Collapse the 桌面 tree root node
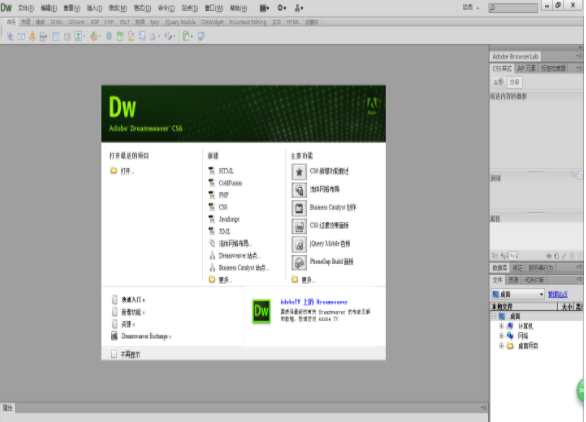This screenshot has height=422, width=586. pos(494,316)
